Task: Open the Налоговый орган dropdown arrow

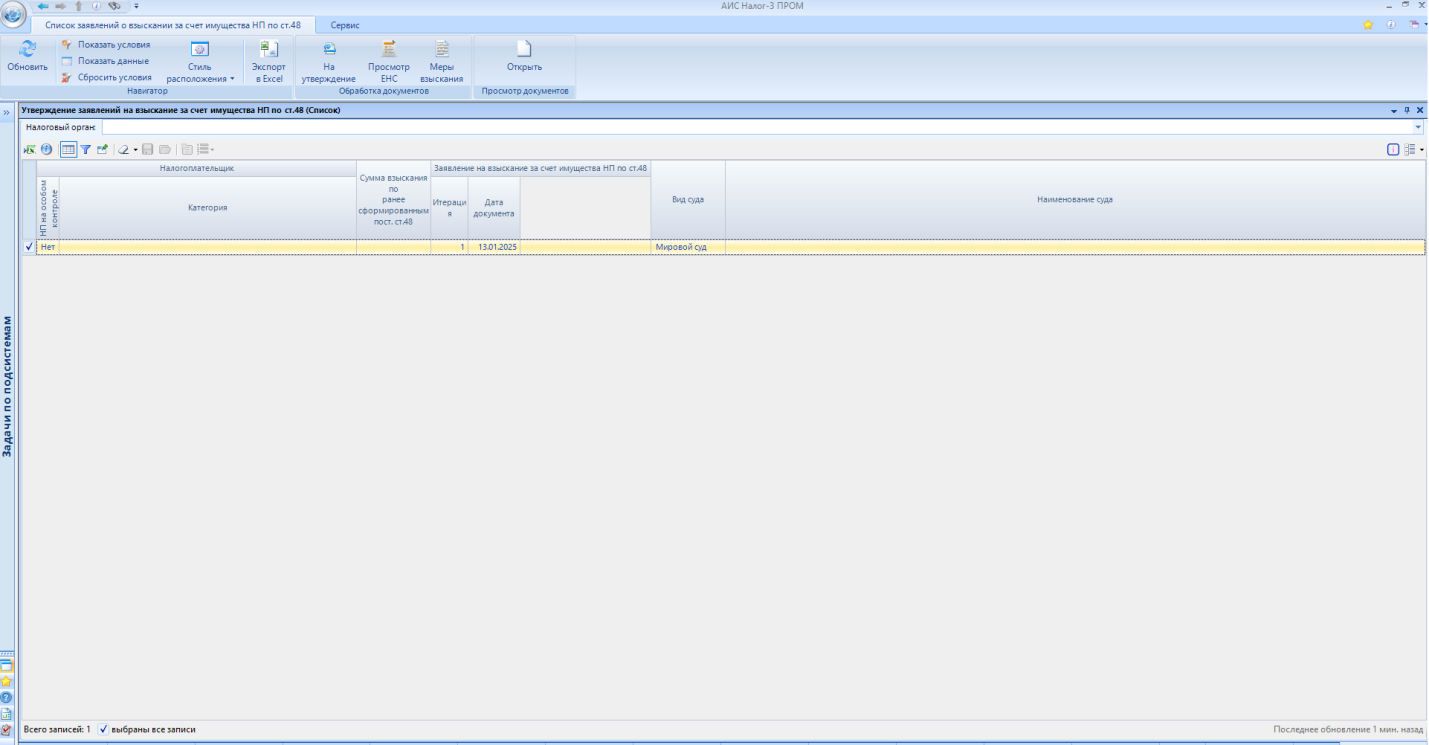Action: [1417, 128]
